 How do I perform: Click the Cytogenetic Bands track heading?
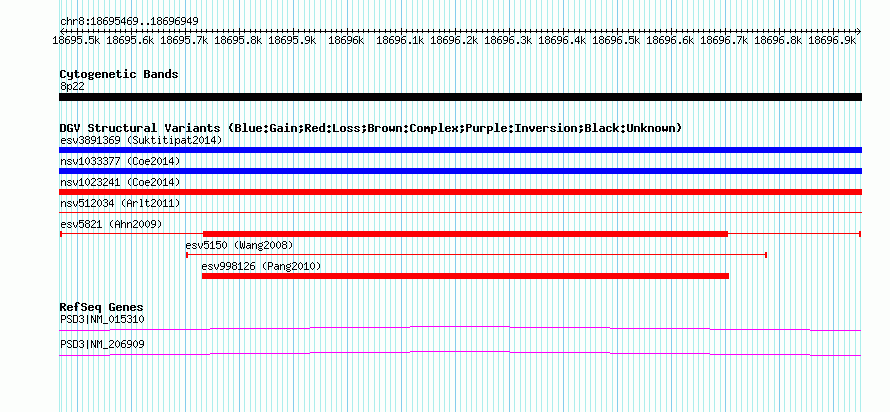pos(119,74)
